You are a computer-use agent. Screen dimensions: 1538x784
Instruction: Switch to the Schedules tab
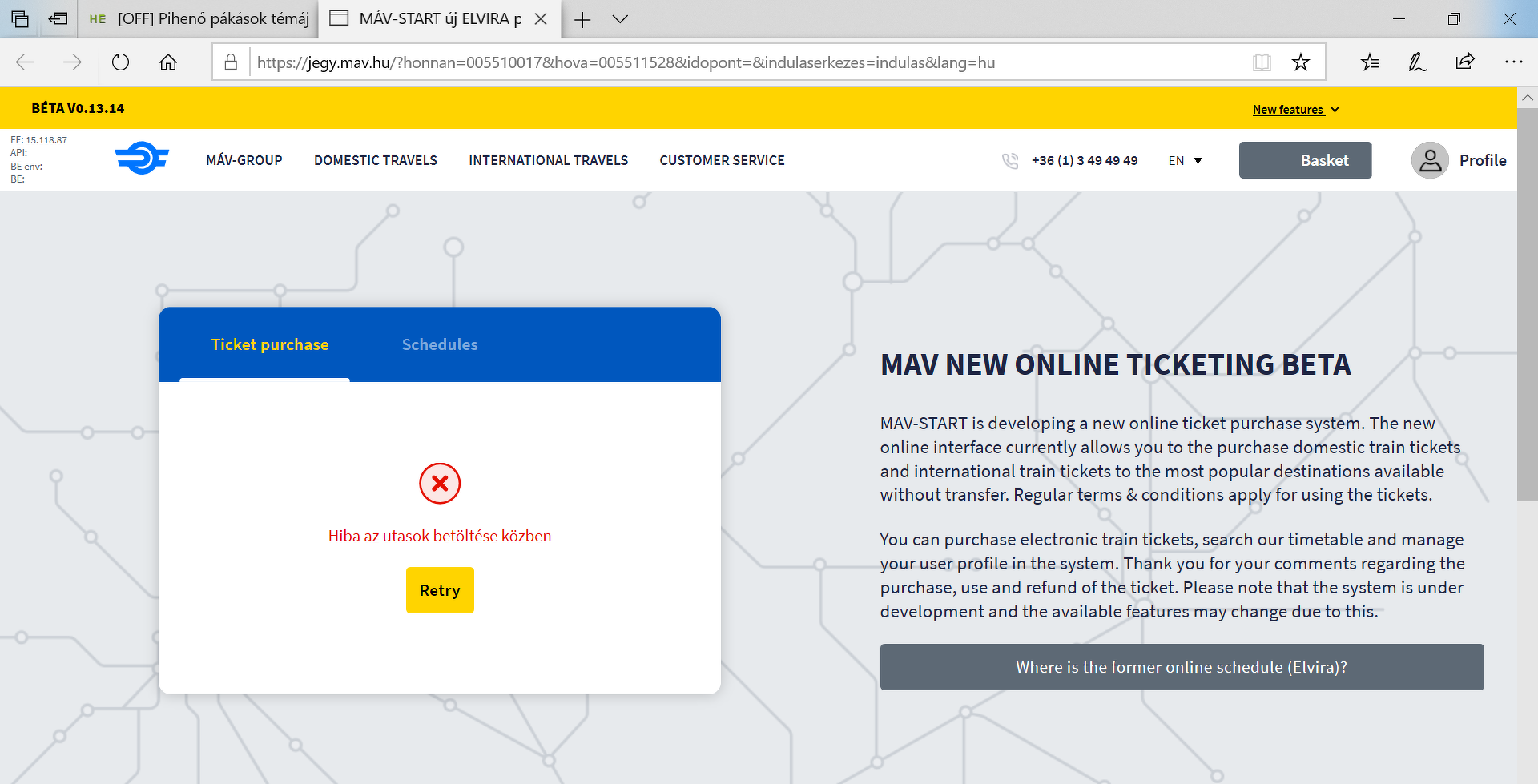pos(440,345)
